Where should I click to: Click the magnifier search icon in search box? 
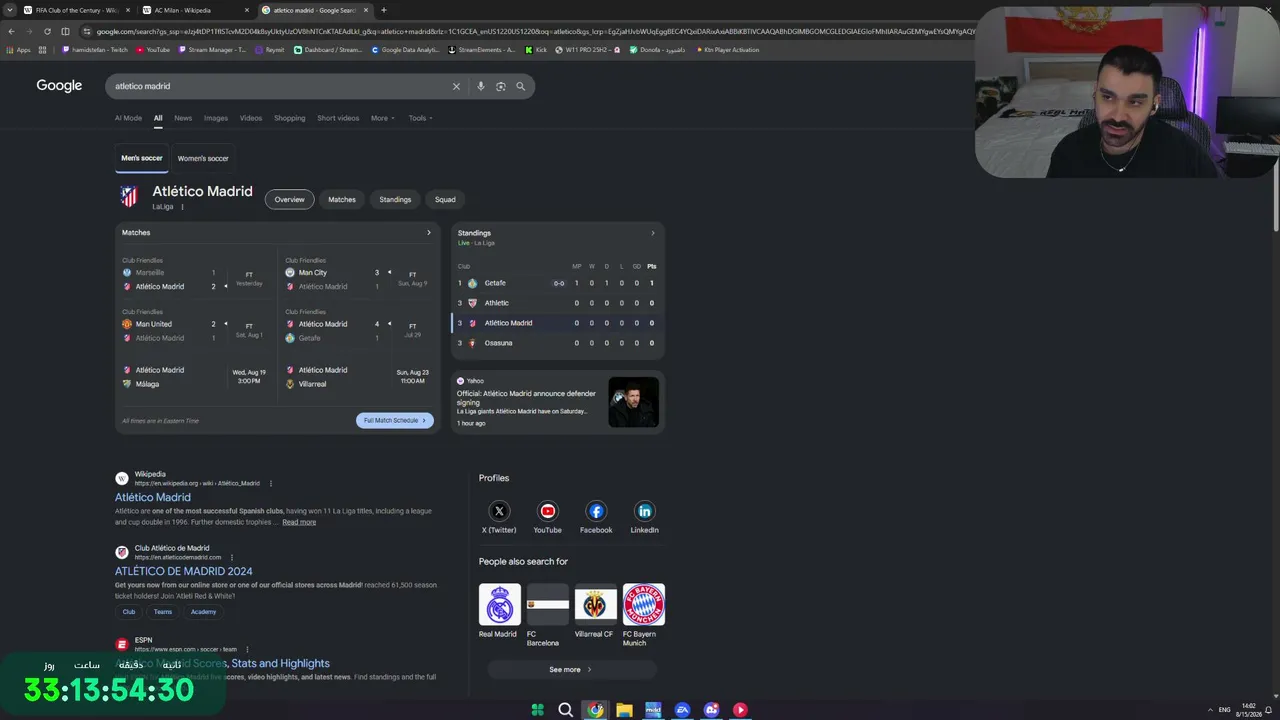(x=520, y=86)
